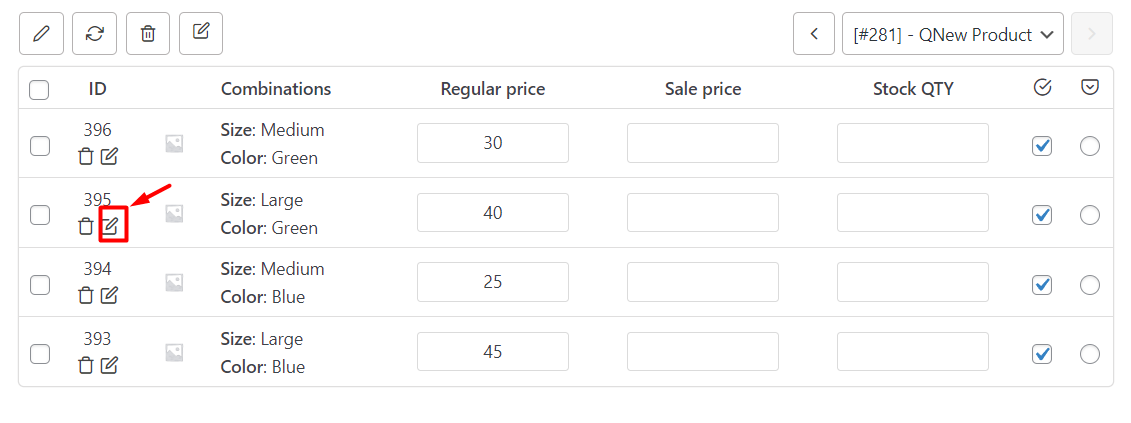The width and height of the screenshot is (1131, 423).
Task: Click the pencil edit toolbar button
Action: point(41,34)
